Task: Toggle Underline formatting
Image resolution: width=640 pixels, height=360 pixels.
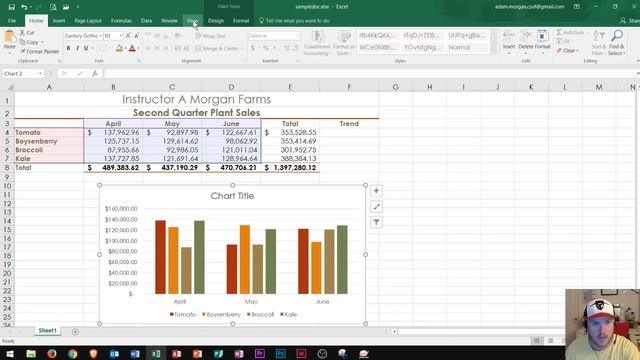Action: (86, 49)
